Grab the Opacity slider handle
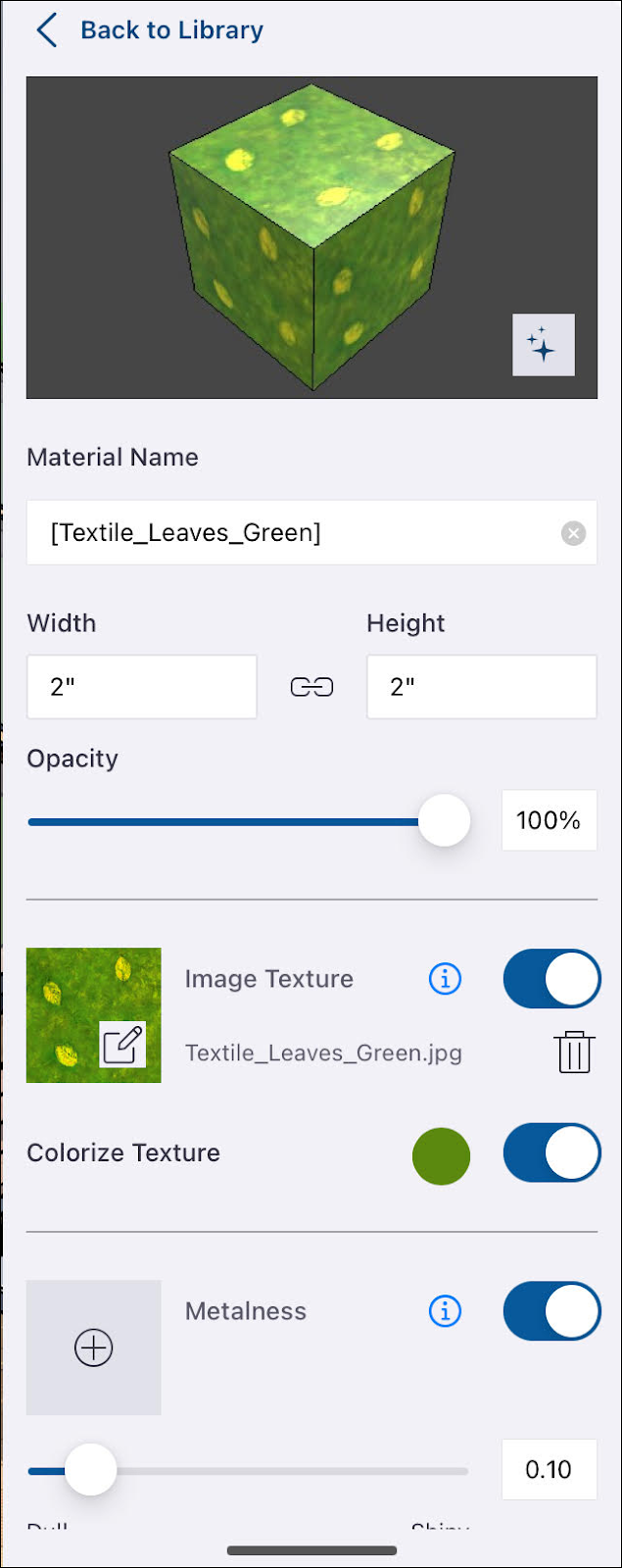Image resolution: width=622 pixels, height=1568 pixels. point(444,820)
